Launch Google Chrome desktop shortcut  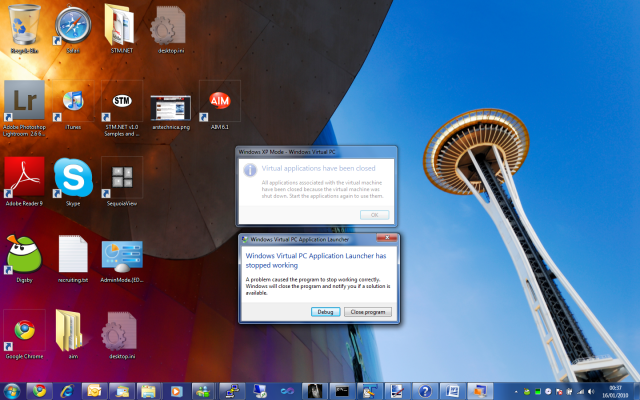(x=24, y=334)
